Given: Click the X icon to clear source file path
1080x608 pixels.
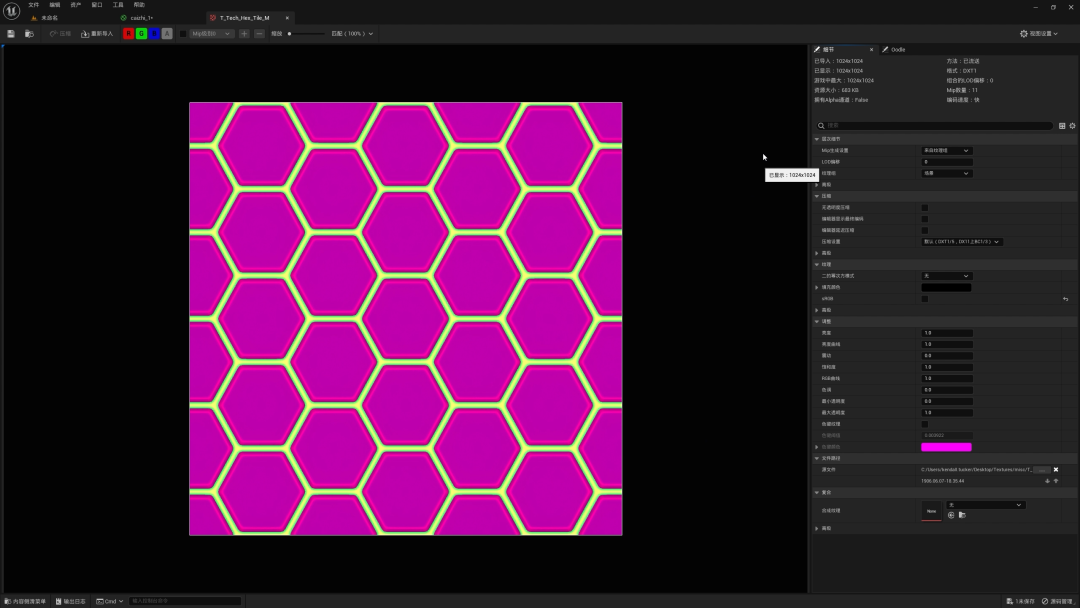Looking at the screenshot, I should pos(1056,470).
